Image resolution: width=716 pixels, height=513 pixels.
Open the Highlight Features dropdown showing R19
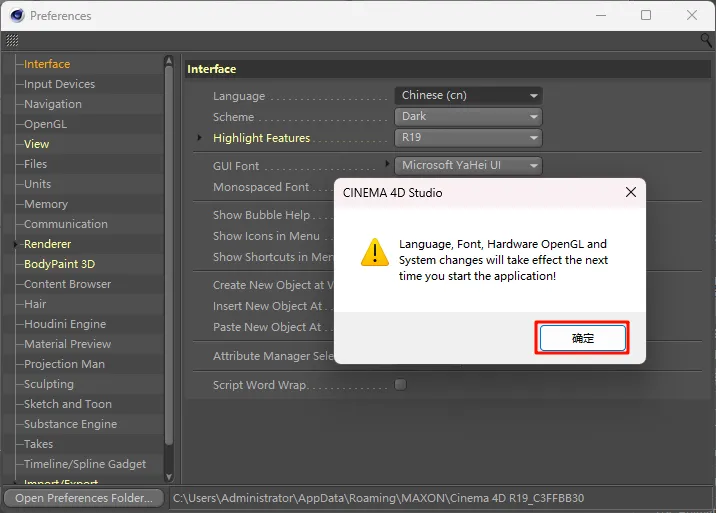469,138
